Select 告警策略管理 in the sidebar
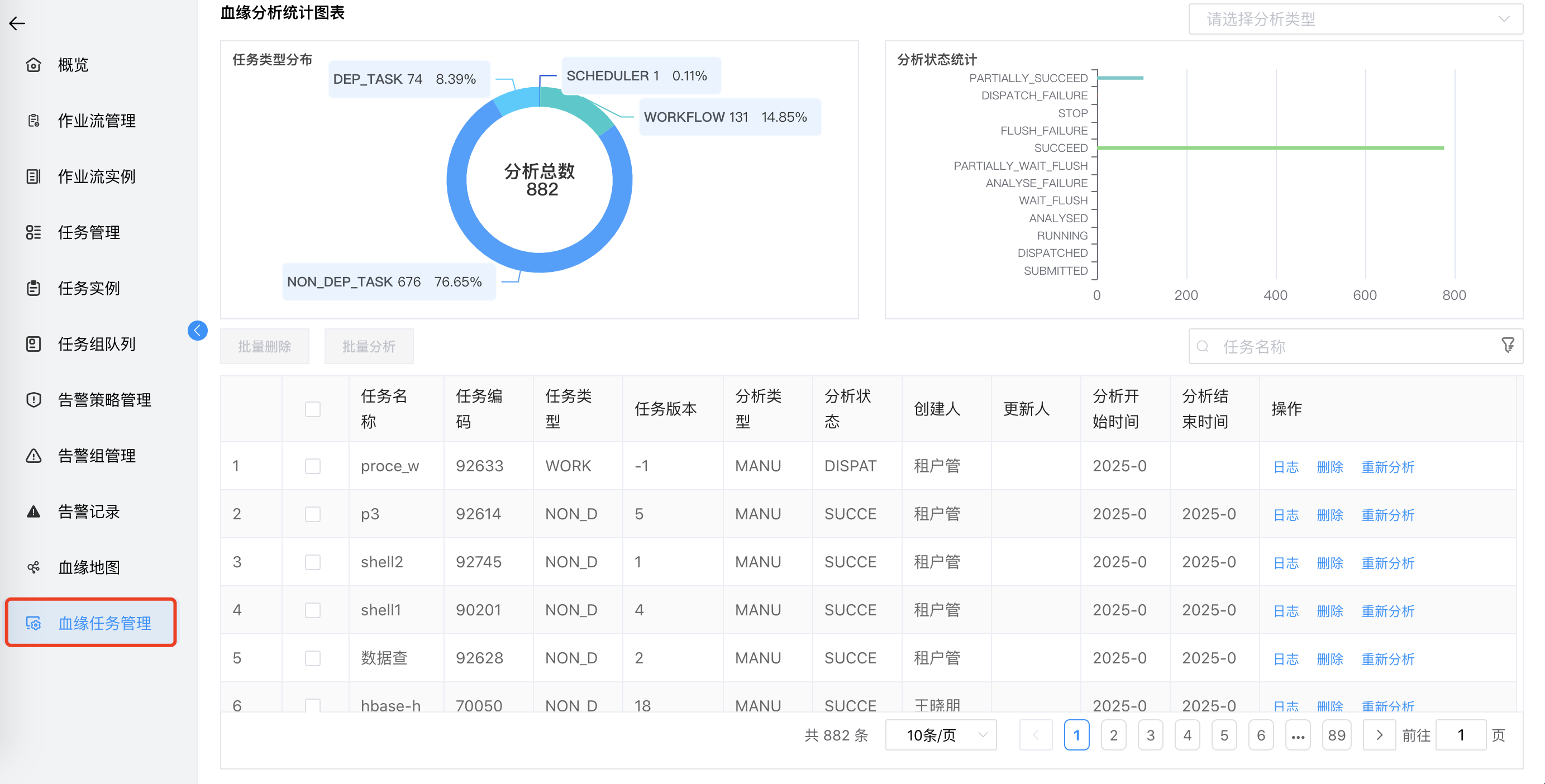1545x784 pixels. coord(104,400)
